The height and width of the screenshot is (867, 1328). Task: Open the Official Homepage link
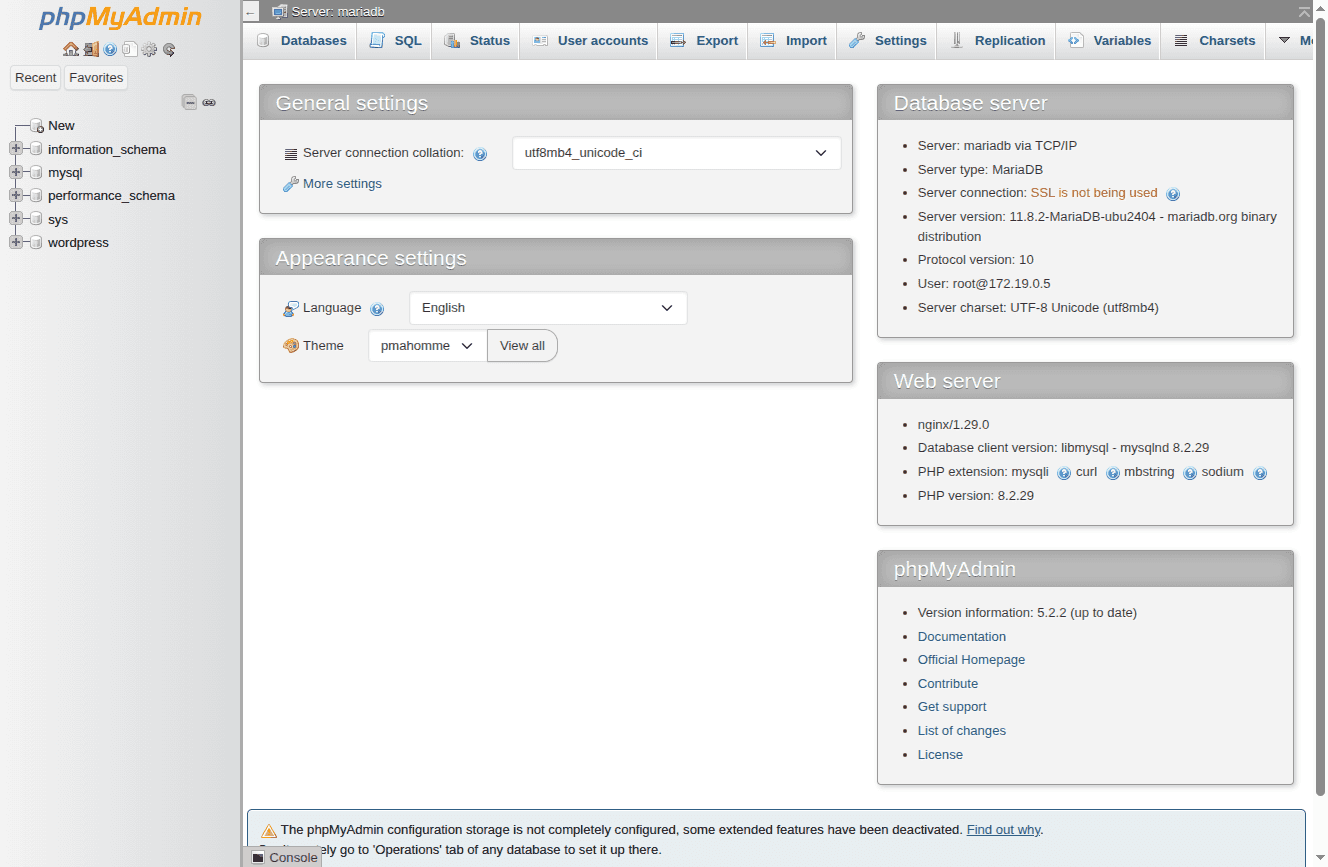[971, 660]
